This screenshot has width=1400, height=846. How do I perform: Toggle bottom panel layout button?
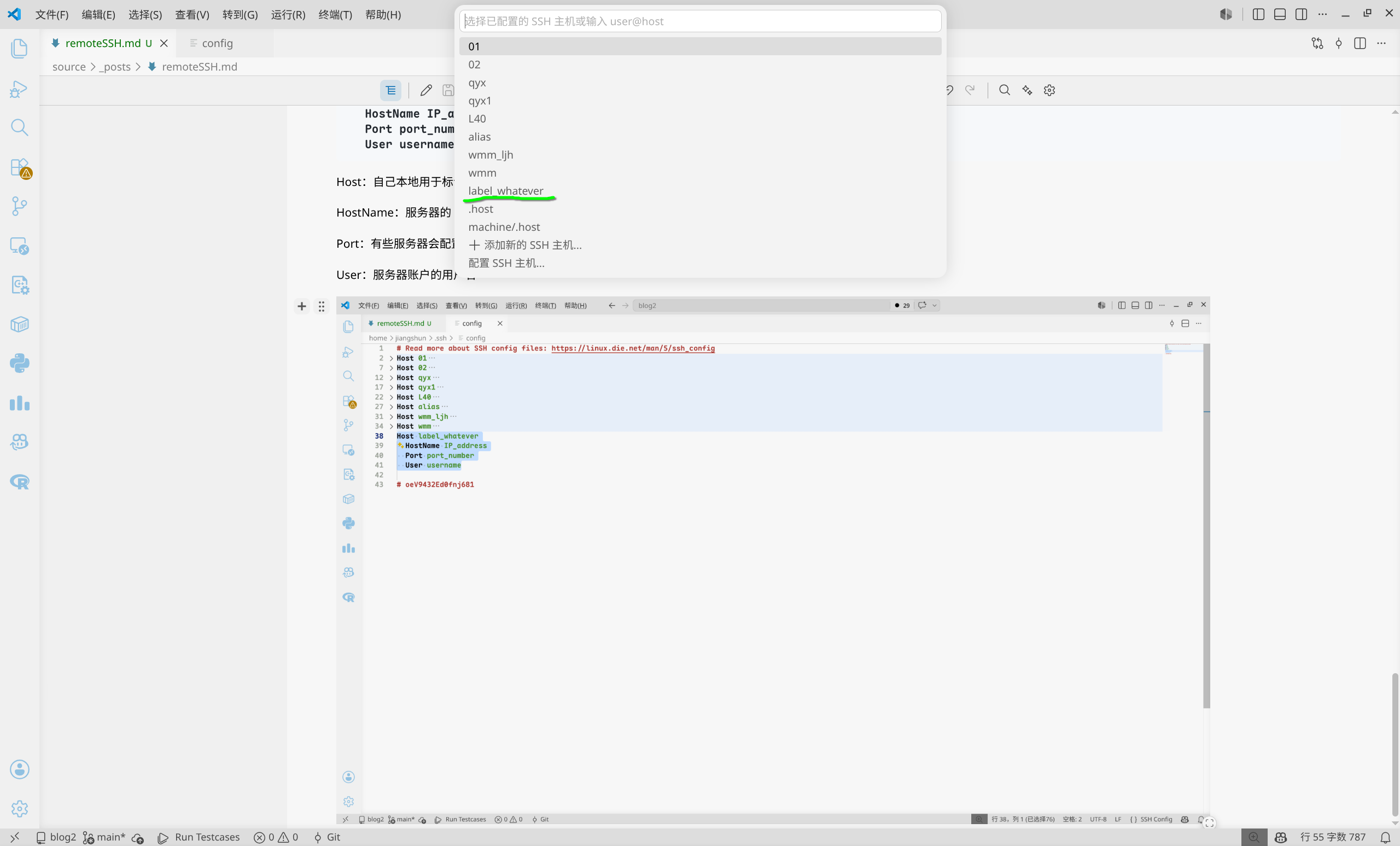tap(1280, 15)
